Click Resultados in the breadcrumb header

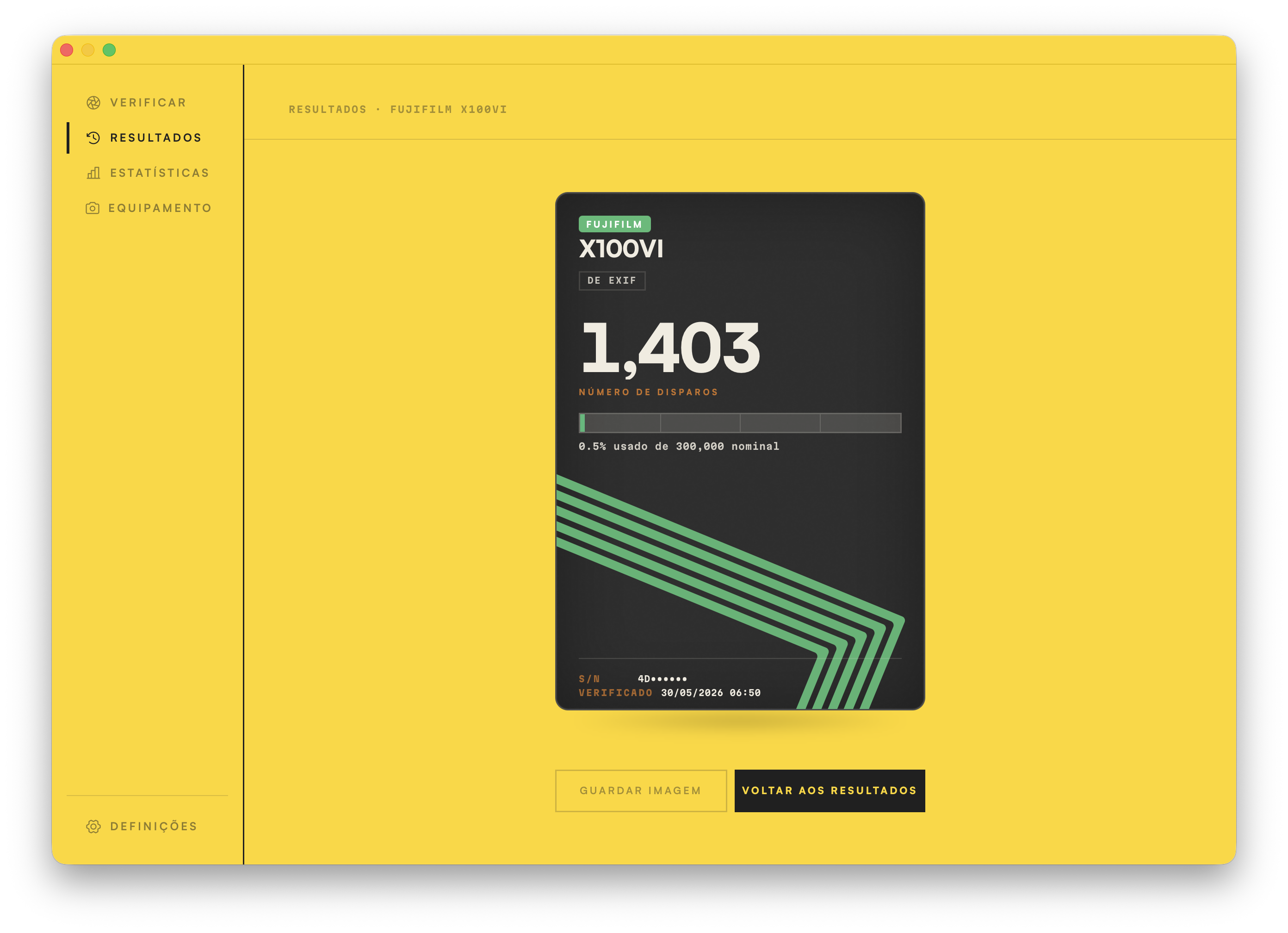pyautogui.click(x=328, y=110)
